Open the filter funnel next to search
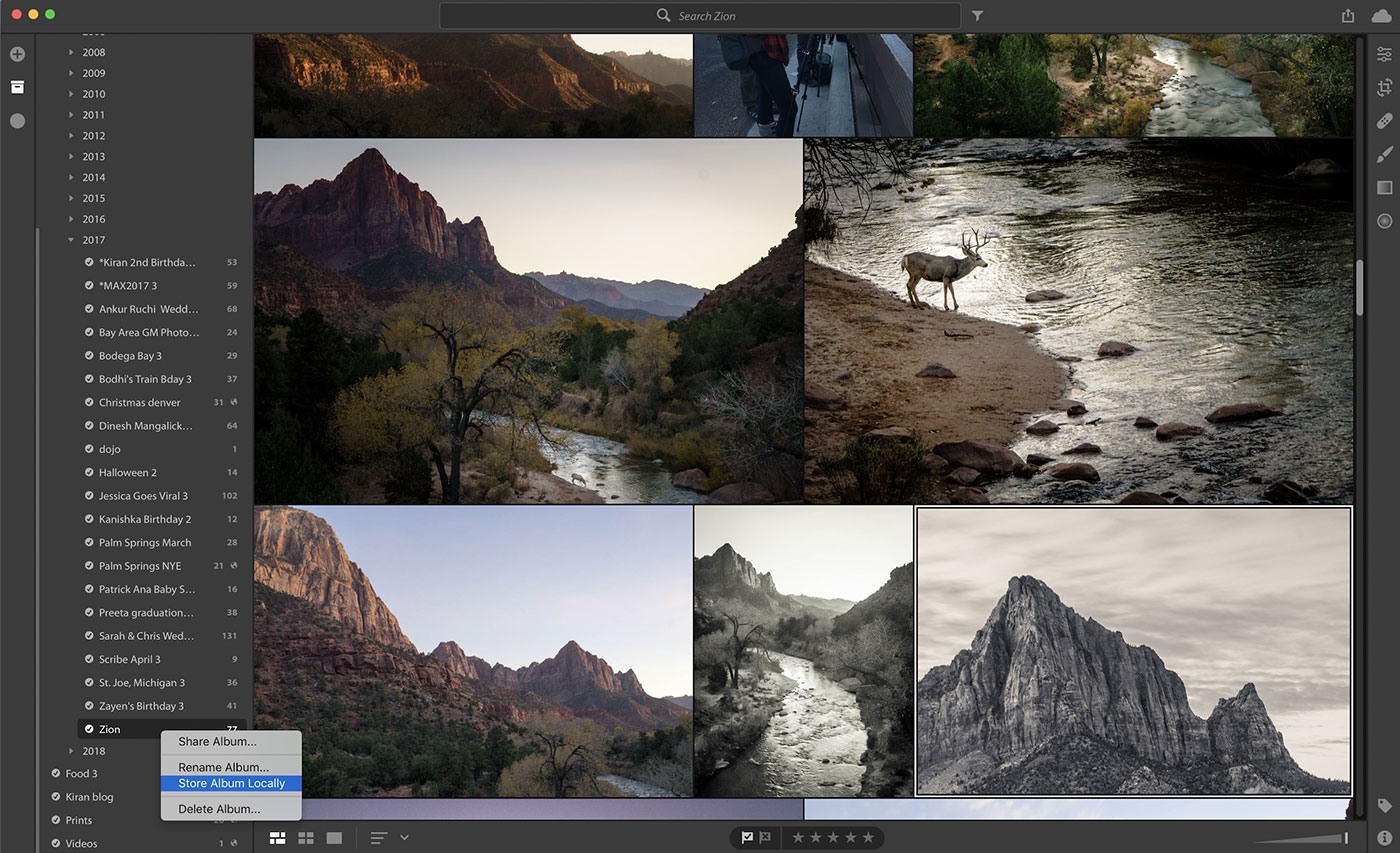The width and height of the screenshot is (1400, 853). [x=977, y=16]
